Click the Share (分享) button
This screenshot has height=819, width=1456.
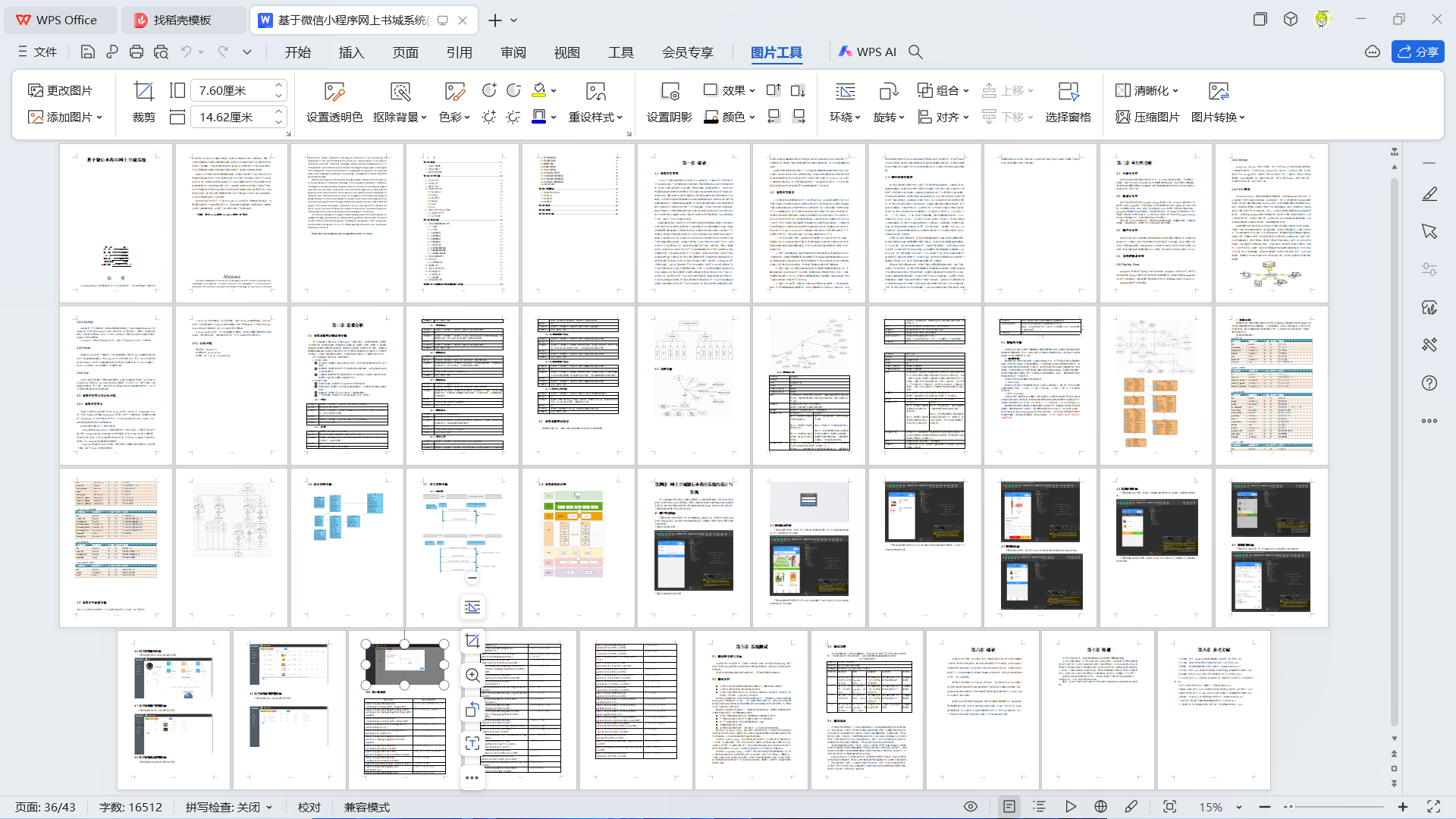coord(1417,52)
